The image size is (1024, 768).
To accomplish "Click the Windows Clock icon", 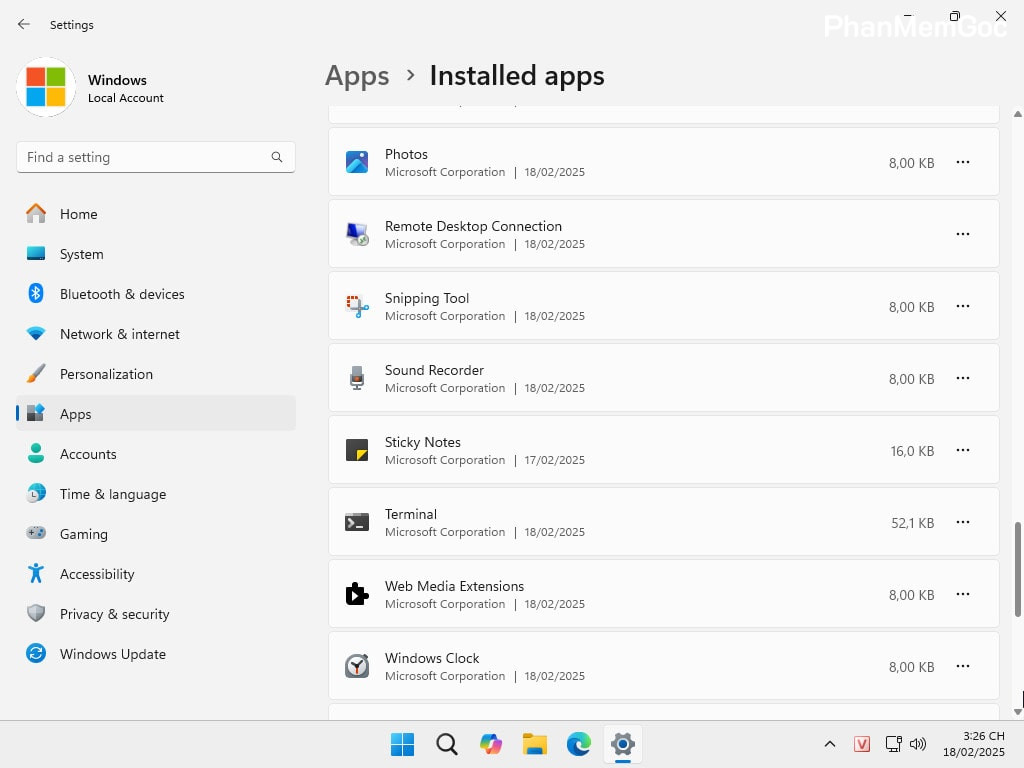I will point(357,666).
